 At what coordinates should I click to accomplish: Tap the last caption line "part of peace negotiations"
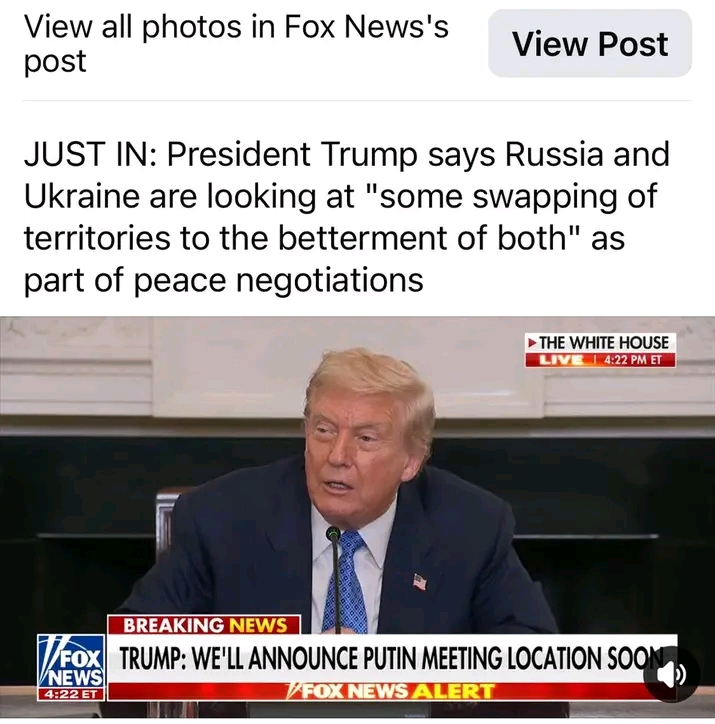[x=224, y=280]
